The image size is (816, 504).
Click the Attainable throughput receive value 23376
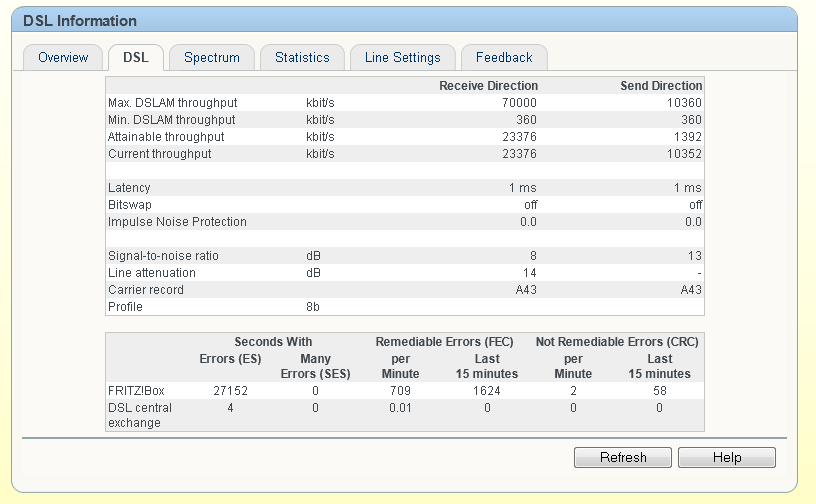click(519, 137)
